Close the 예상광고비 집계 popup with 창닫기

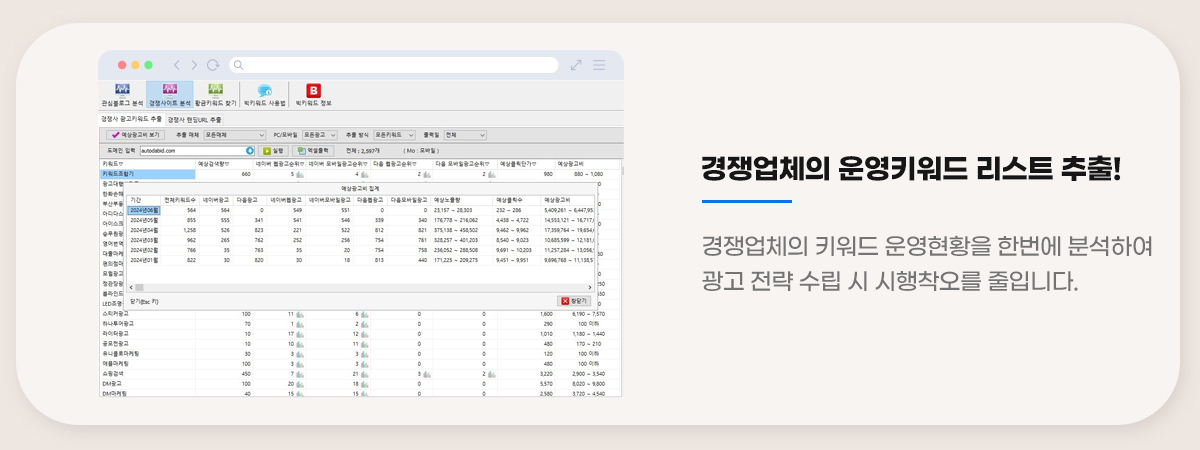click(574, 300)
